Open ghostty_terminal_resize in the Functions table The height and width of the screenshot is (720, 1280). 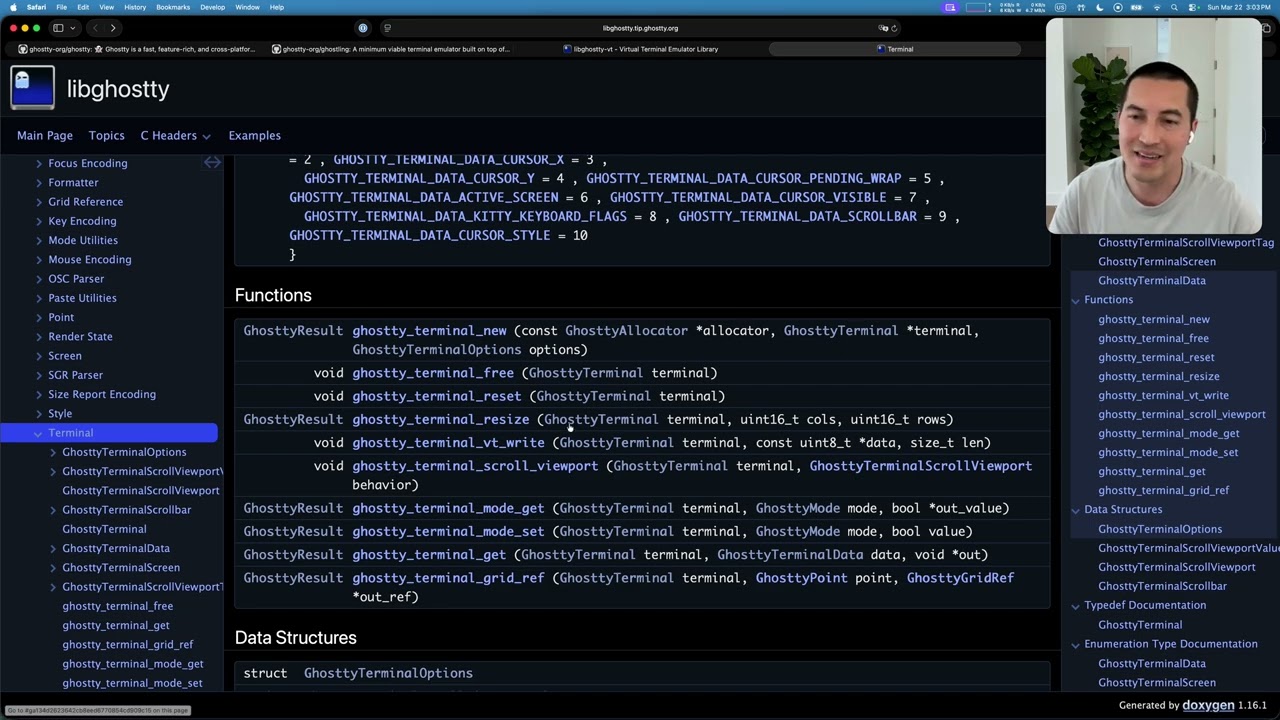pyautogui.click(x=441, y=420)
